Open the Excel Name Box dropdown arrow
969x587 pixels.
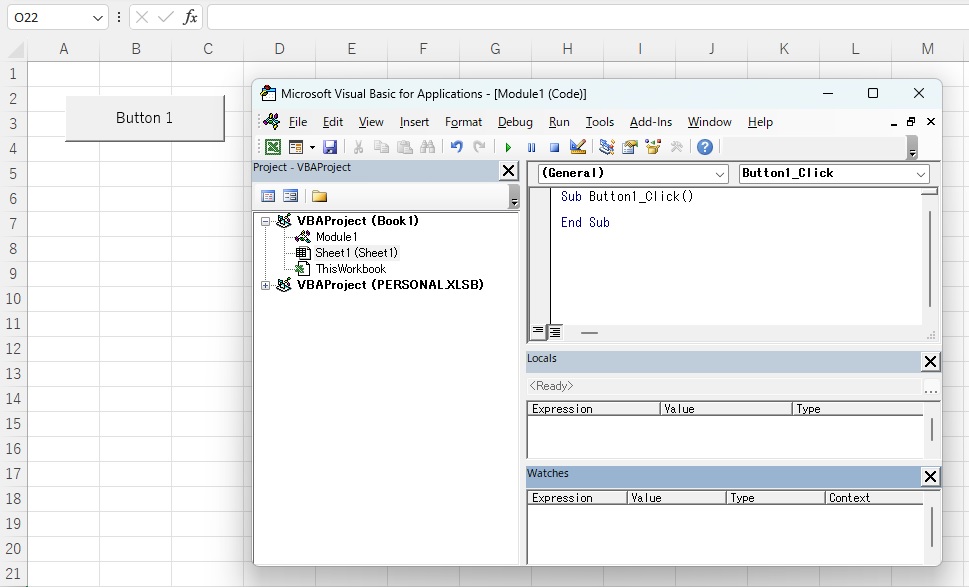tap(97, 18)
